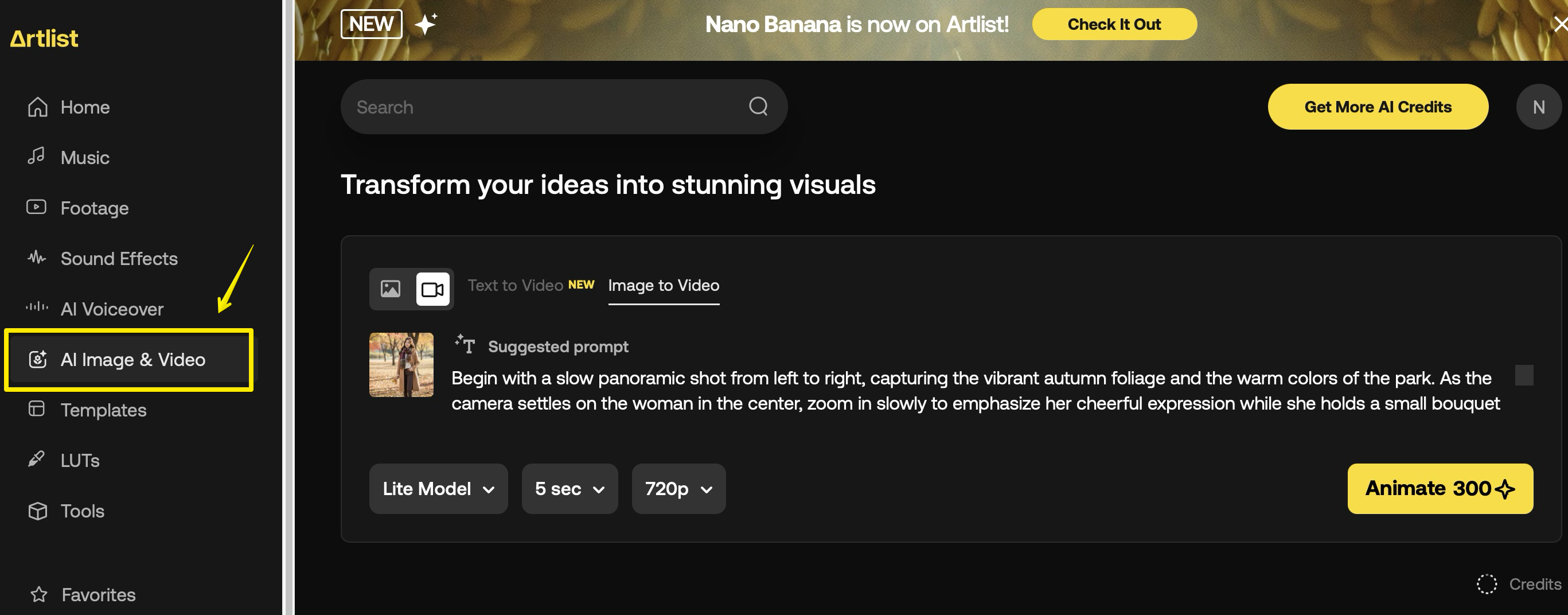The height and width of the screenshot is (615, 1568).
Task: Open Templates from sidebar
Action: coord(87,410)
